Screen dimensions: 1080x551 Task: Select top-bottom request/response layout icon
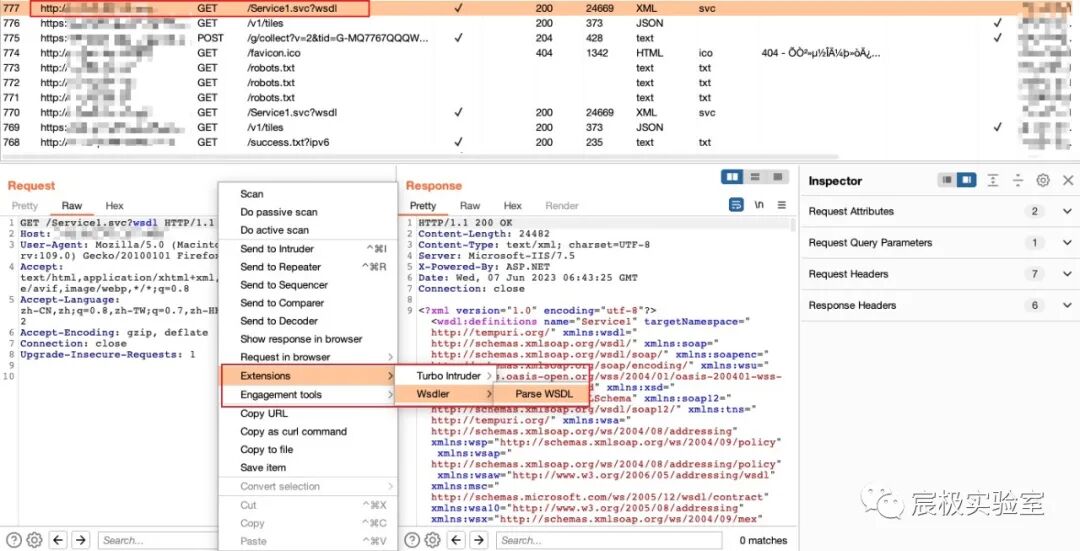click(x=755, y=177)
